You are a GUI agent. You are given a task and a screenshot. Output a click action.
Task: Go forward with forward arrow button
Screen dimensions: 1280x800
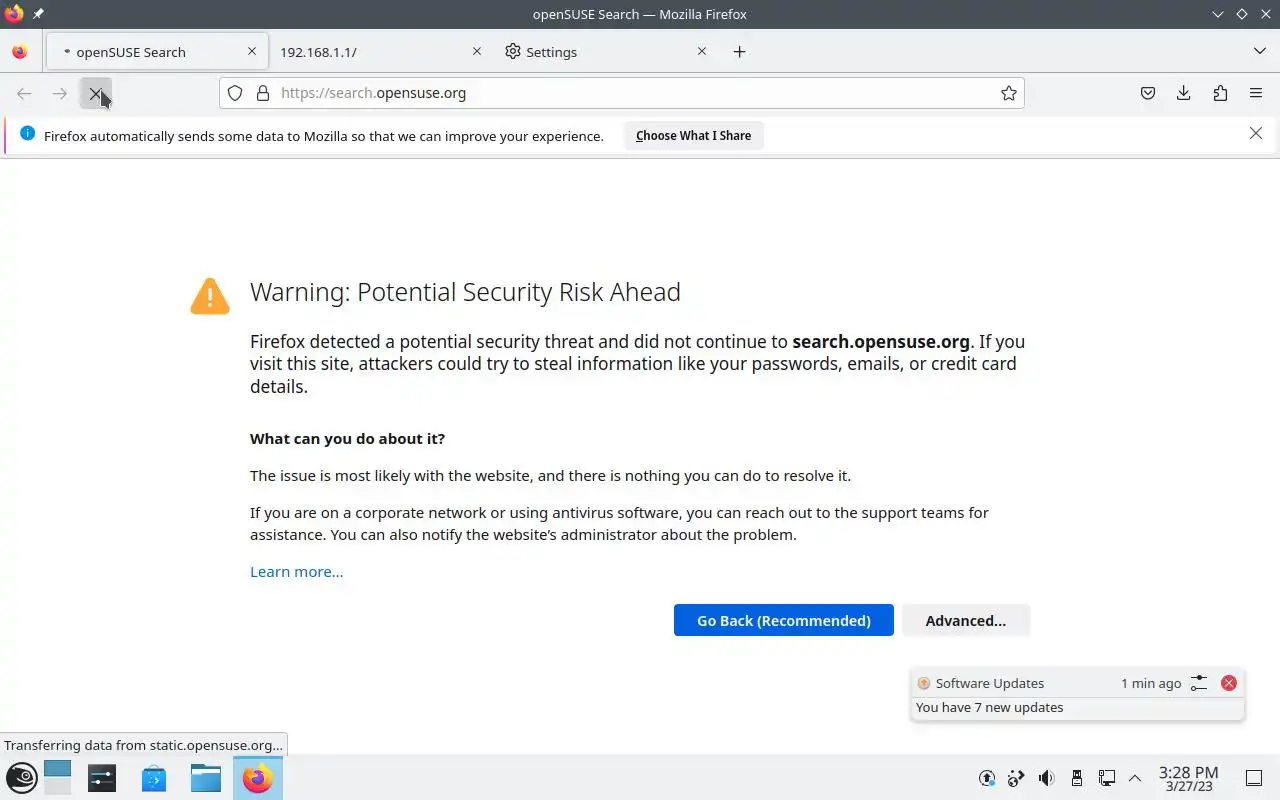click(60, 93)
